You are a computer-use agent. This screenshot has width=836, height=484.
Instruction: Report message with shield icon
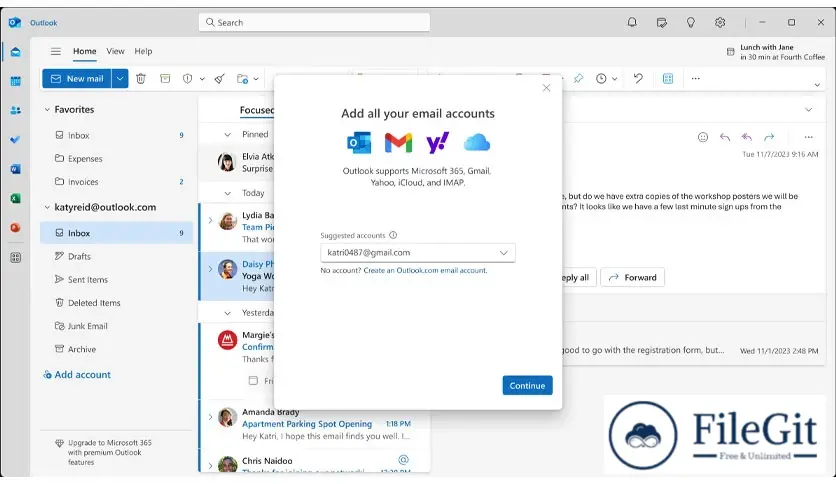click(187, 79)
